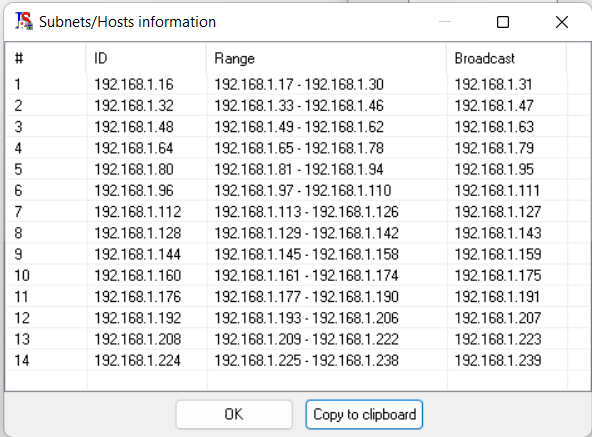Viewport: 592px width, 437px height.
Task: Click broadcast address 192.168.1.239
Action: pos(498,360)
